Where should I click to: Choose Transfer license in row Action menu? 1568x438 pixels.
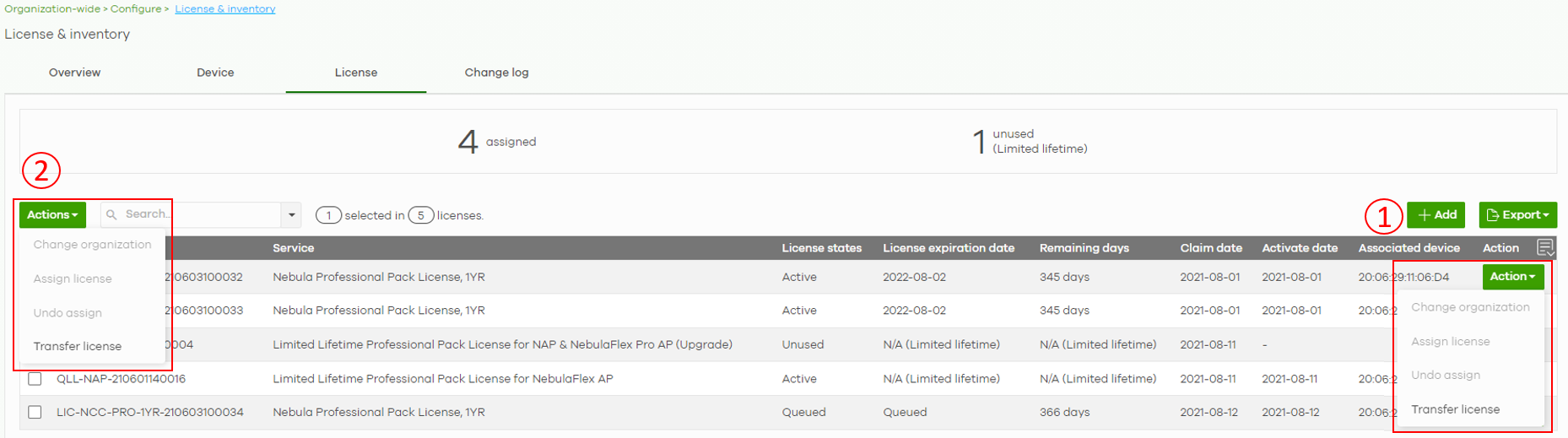click(1455, 409)
